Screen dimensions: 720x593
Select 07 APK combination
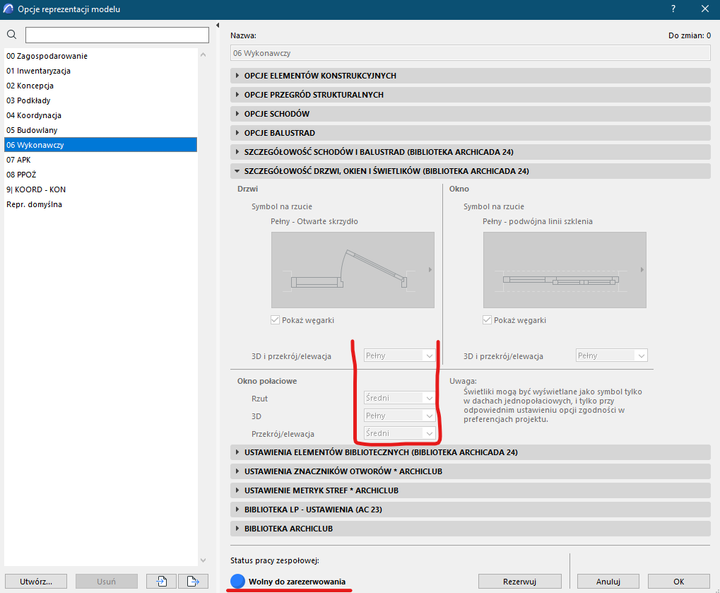click(101, 160)
